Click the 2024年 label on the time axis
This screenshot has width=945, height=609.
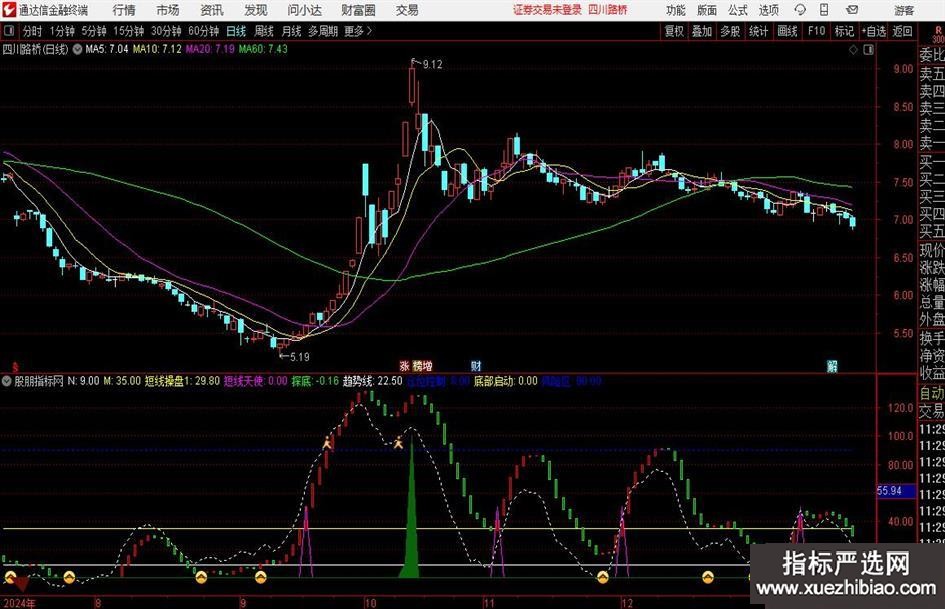19,603
